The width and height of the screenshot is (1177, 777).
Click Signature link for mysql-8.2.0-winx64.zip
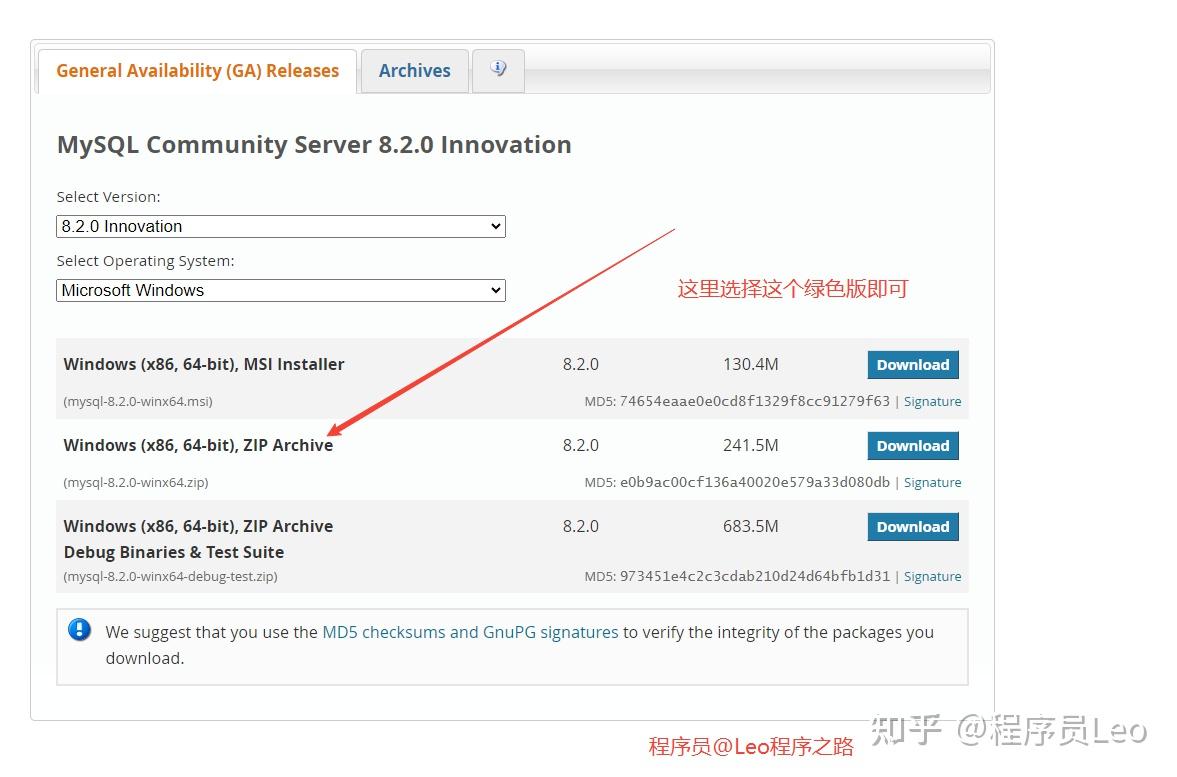pyautogui.click(x=932, y=482)
